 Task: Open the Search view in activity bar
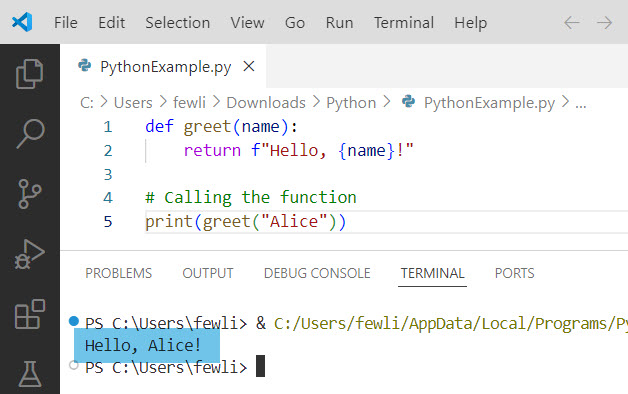pos(30,134)
